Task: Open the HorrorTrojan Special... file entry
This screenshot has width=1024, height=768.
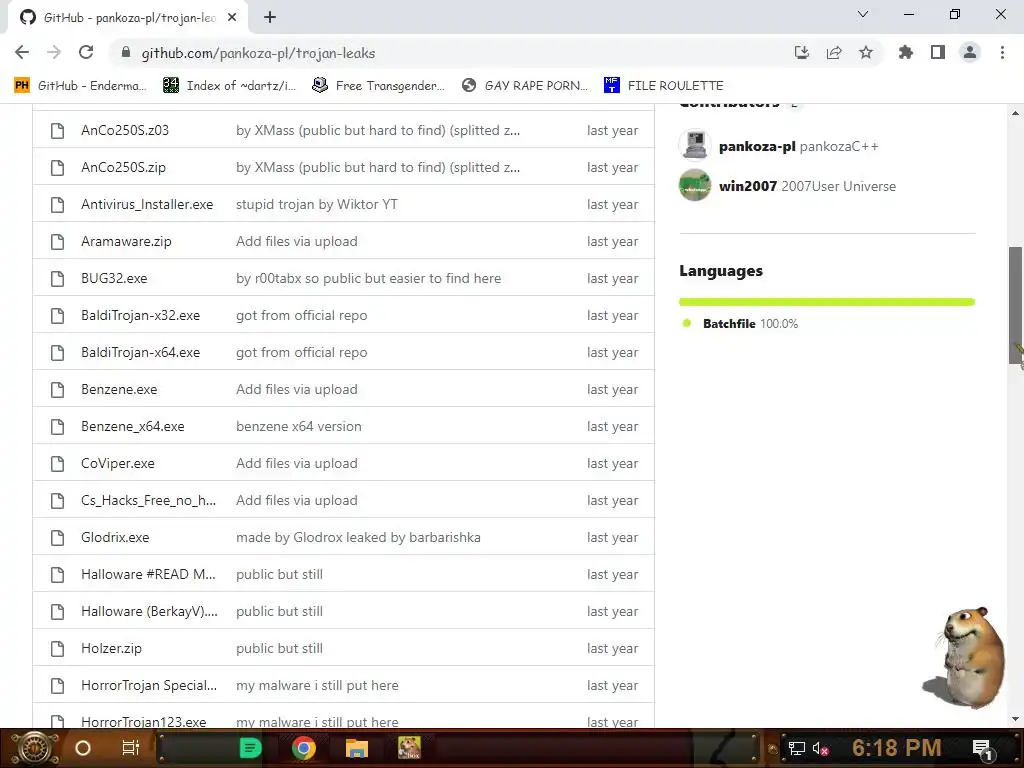Action: click(x=149, y=686)
